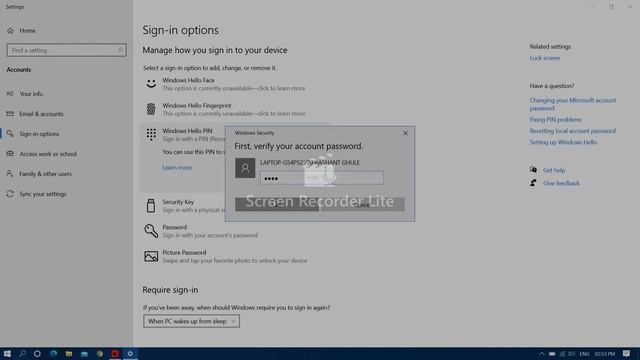The width and height of the screenshot is (640, 360).
Task: Cancel the Windows Security password prompt
Action: click(362, 204)
